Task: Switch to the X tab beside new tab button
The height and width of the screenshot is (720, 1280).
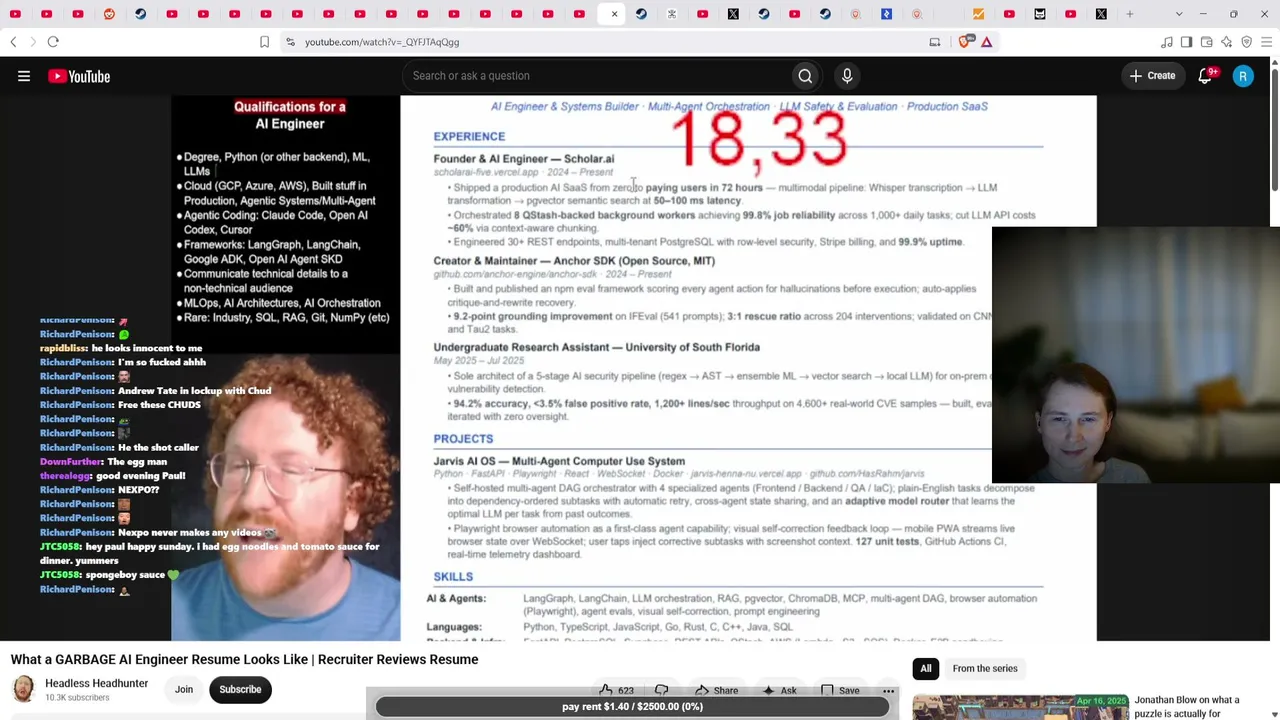Action: pyautogui.click(x=1101, y=14)
